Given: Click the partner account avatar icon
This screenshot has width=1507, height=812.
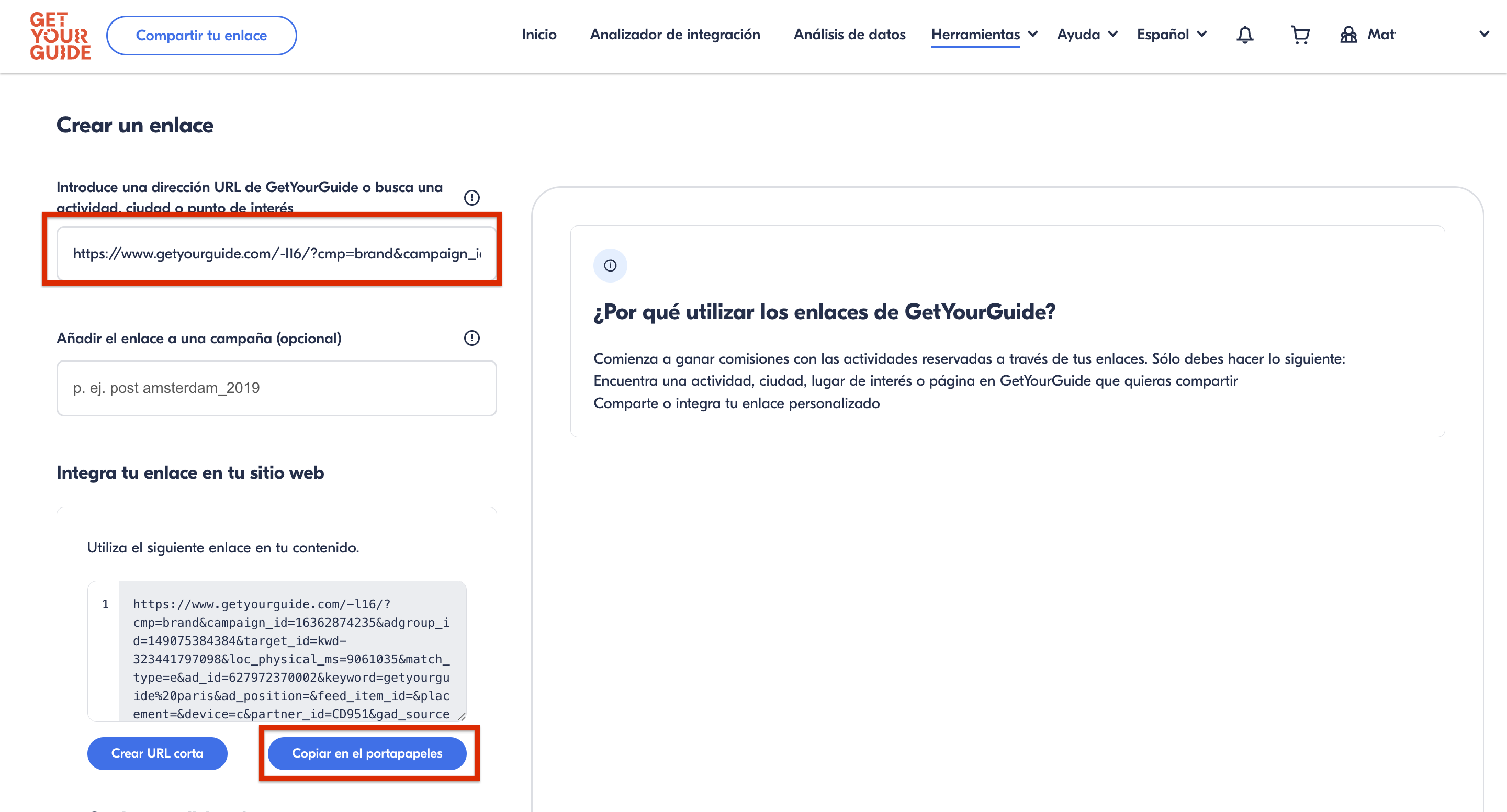Looking at the screenshot, I should [1348, 35].
